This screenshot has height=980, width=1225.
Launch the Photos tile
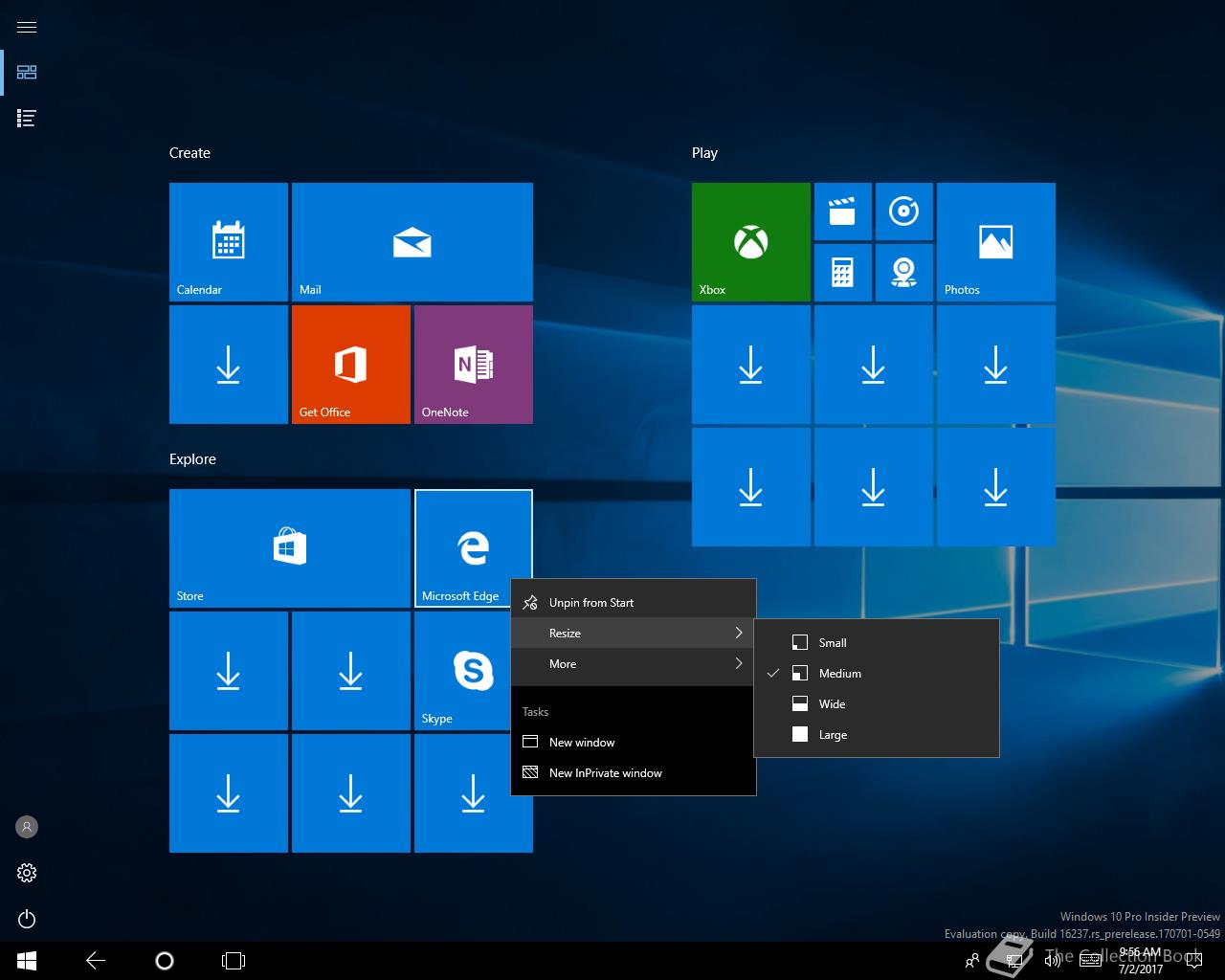pos(996,242)
